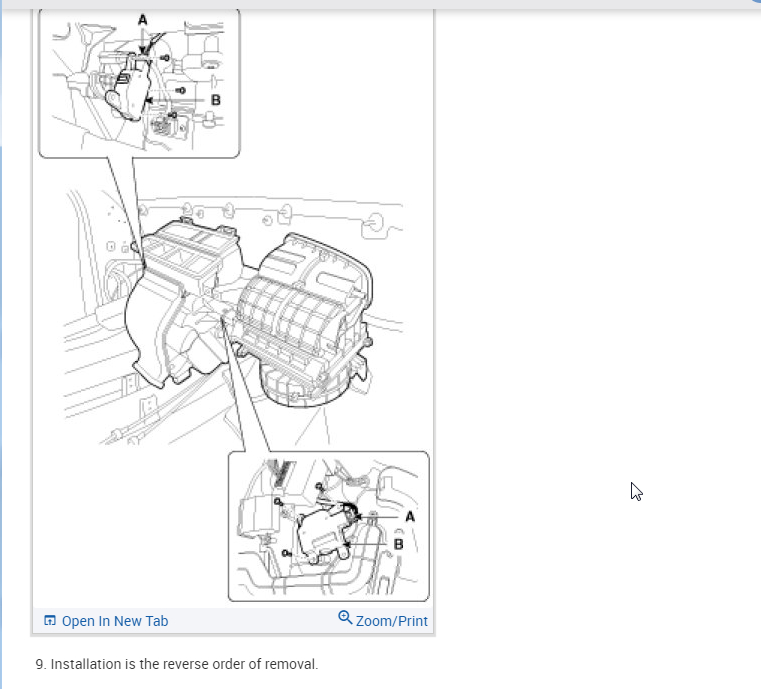Click the heater blower unit diagram image

coord(233,306)
